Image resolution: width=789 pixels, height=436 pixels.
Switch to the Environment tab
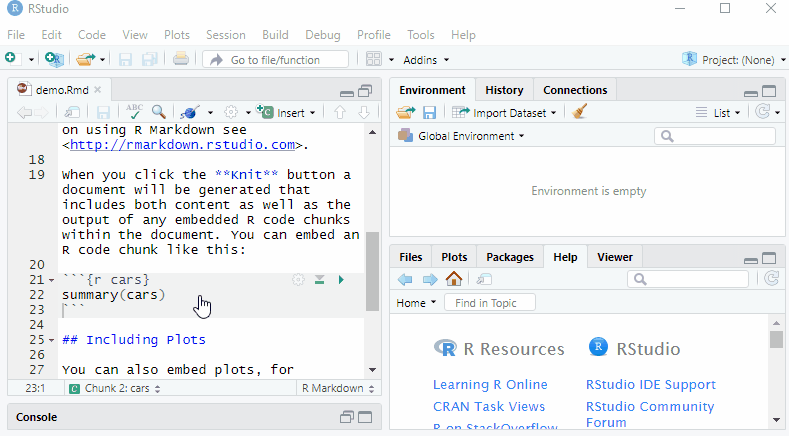[x=432, y=90]
